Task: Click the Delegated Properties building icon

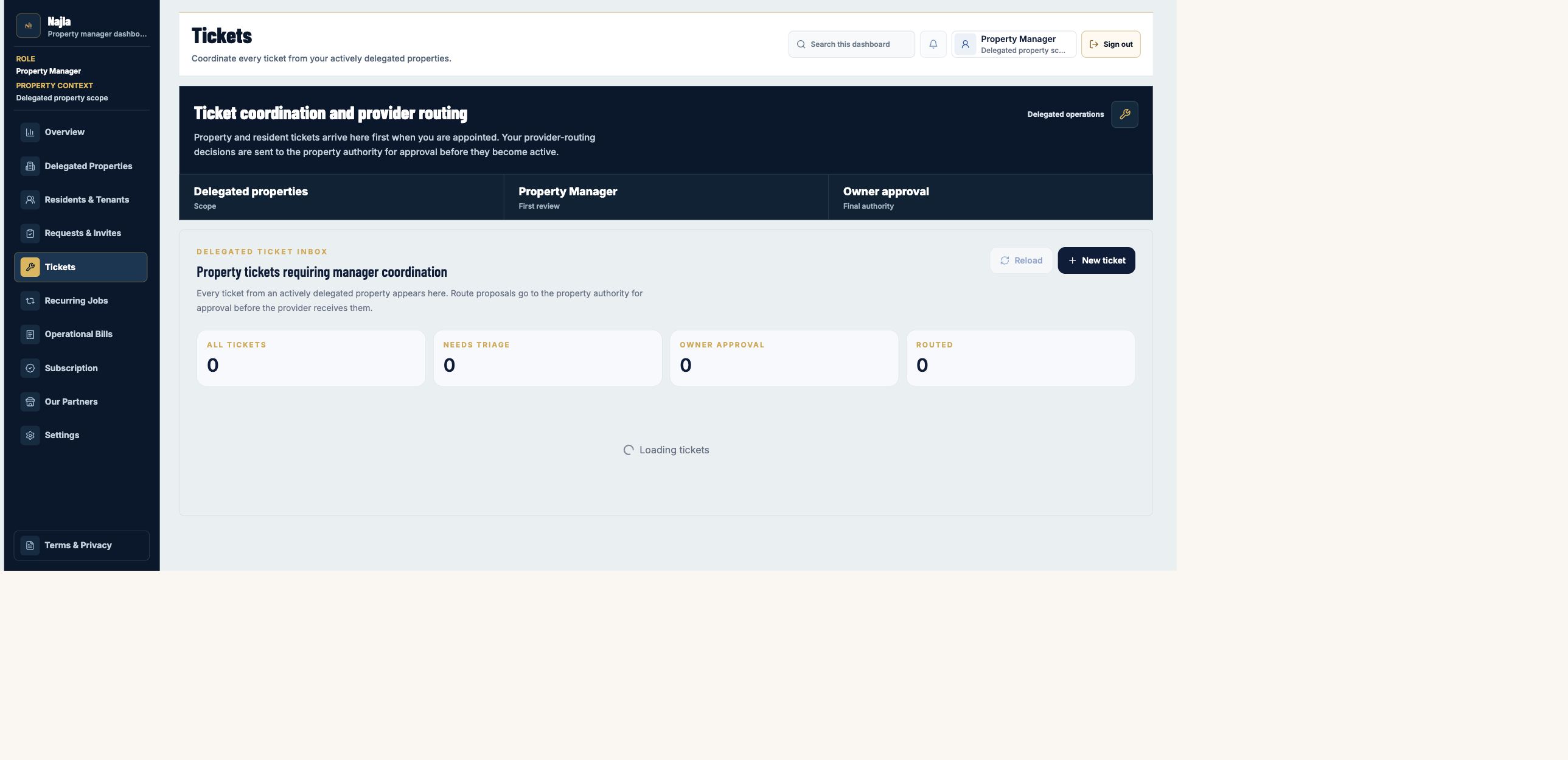Action: point(30,166)
